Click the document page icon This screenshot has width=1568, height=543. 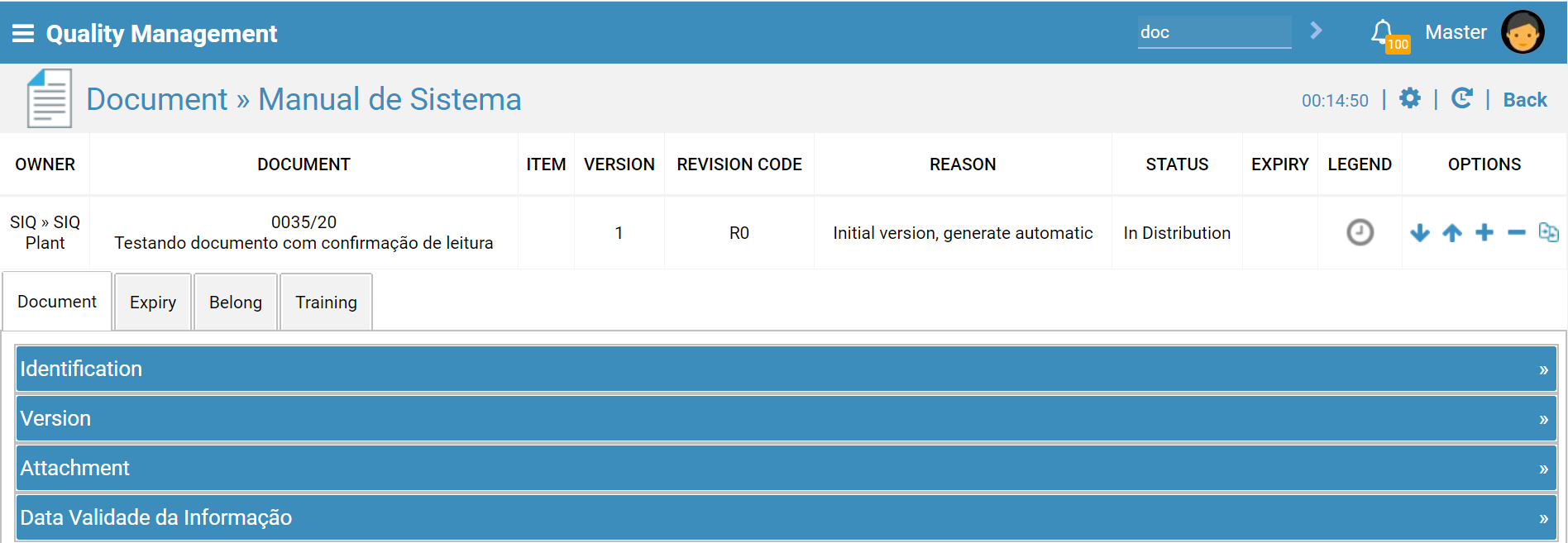coord(49,98)
